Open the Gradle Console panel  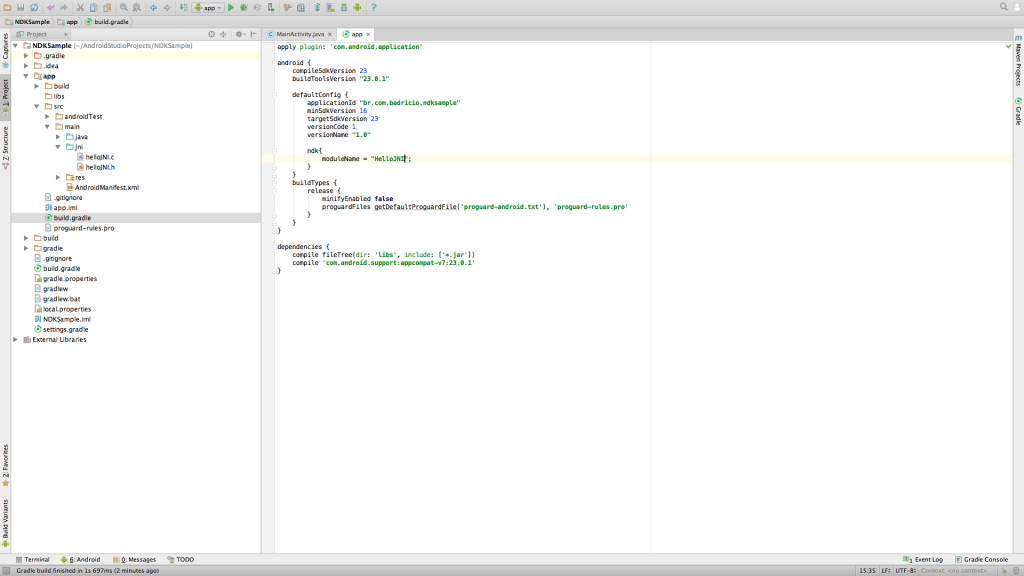981,559
